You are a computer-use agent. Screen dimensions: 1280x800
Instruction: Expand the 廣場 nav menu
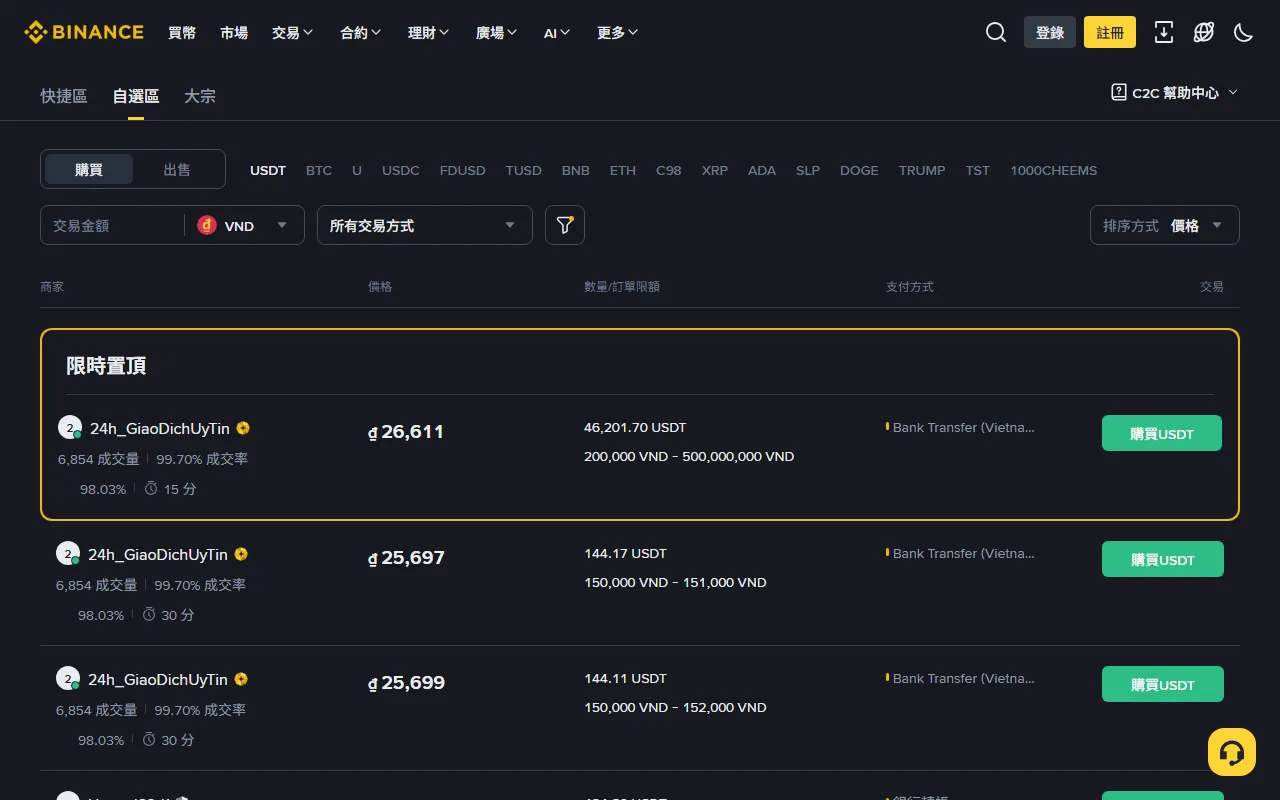point(496,32)
